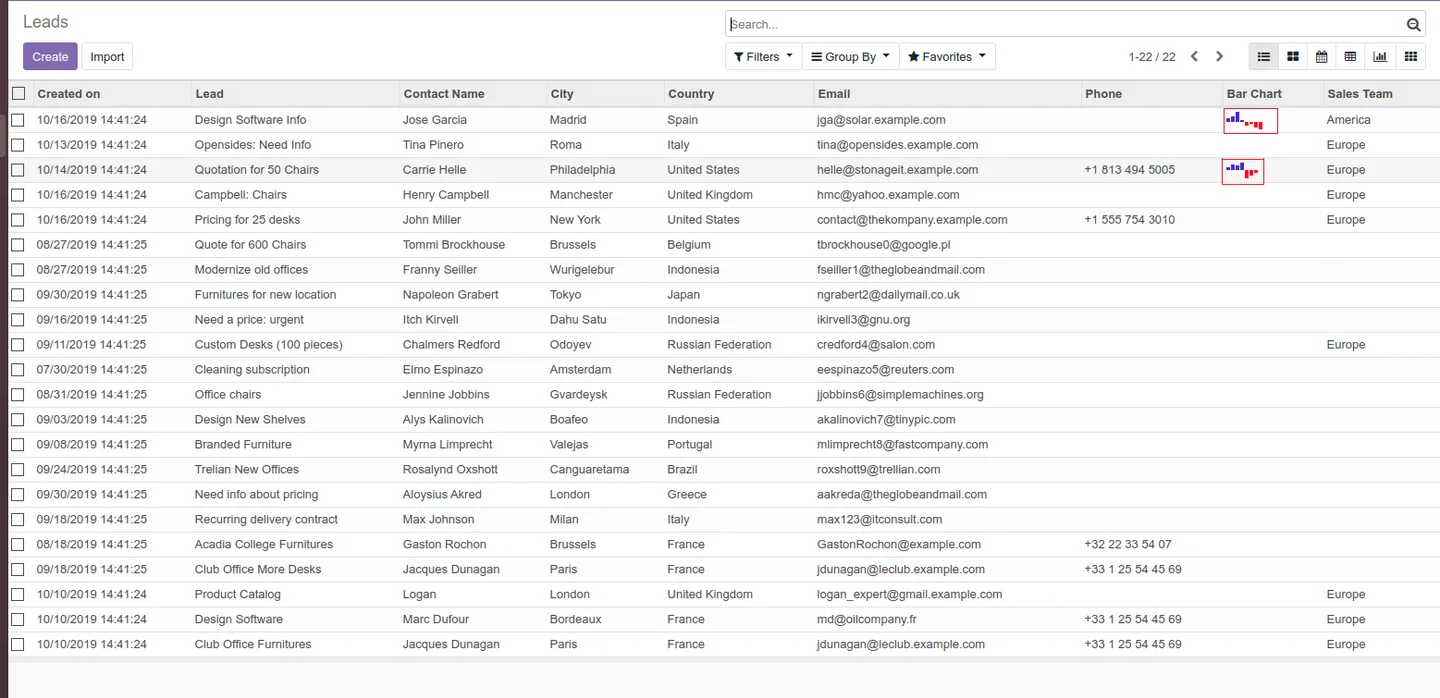Click email tina@opensides.example.com
This screenshot has width=1440, height=698.
[x=897, y=145]
